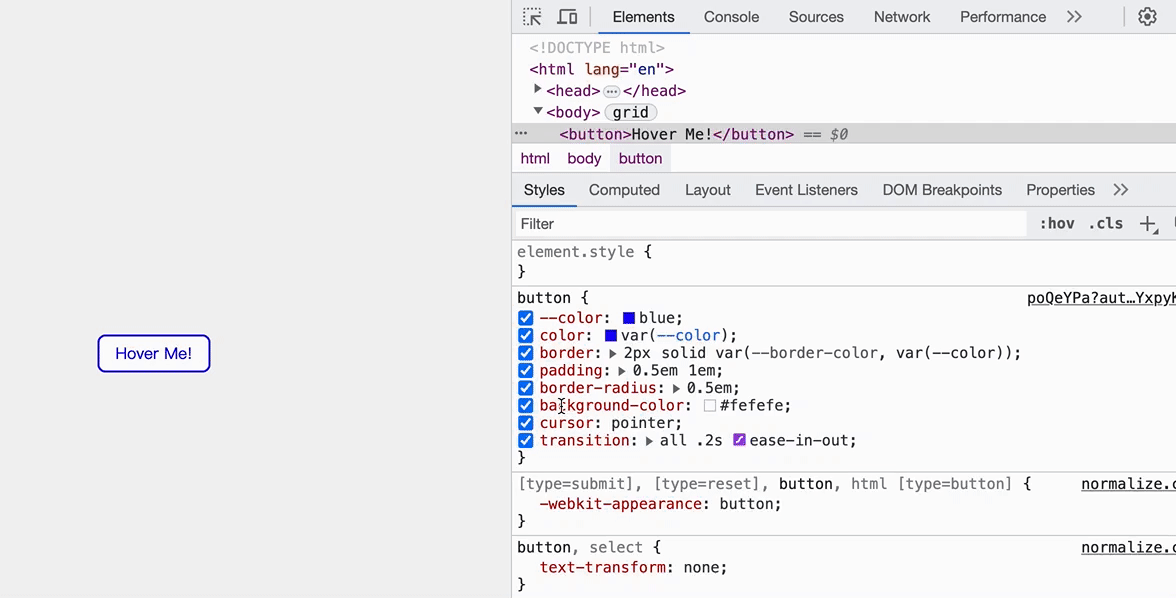Open the Performance tab
Image resolution: width=1176 pixels, height=598 pixels.
[1003, 17]
